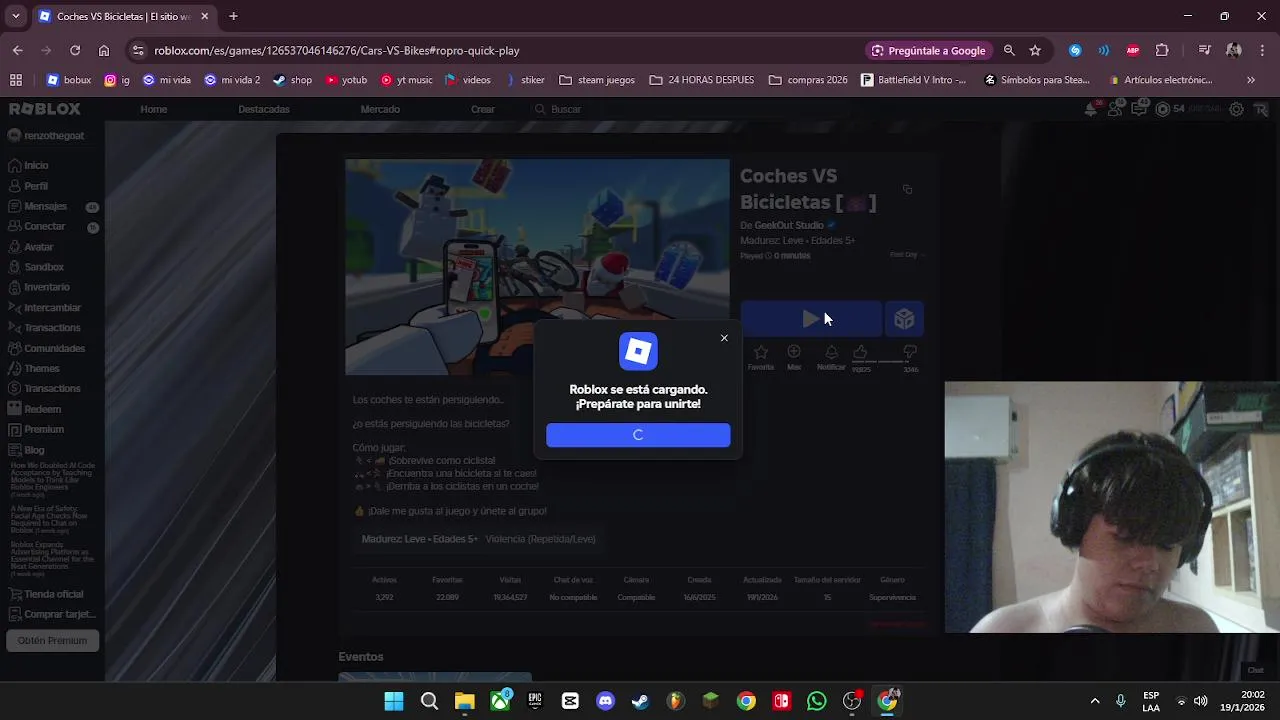The width and height of the screenshot is (1280, 720).
Task: Click the zoom magnifier in address bar
Action: click(1009, 50)
